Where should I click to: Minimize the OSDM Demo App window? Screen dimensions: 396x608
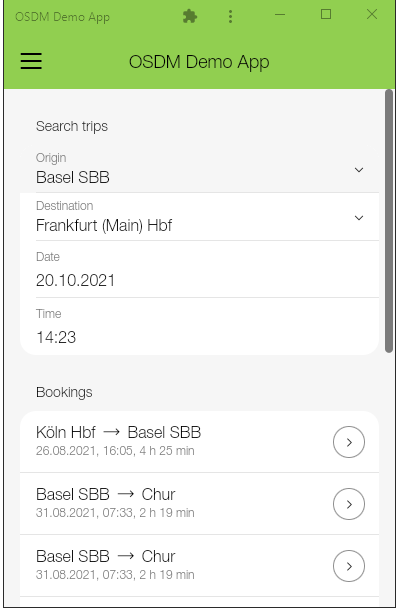pos(280,15)
